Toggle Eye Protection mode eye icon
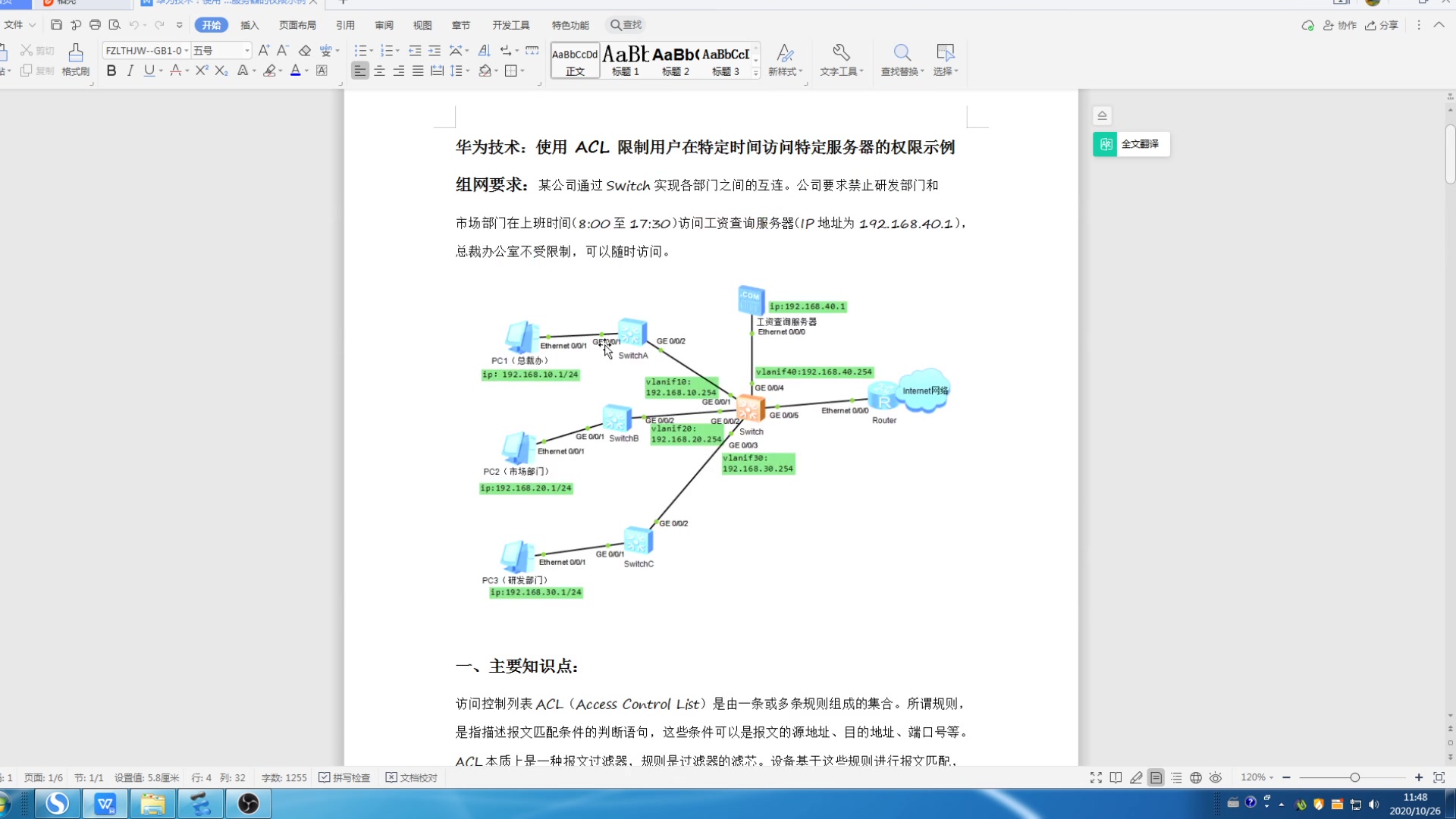The width and height of the screenshot is (1456, 819). tap(1216, 777)
